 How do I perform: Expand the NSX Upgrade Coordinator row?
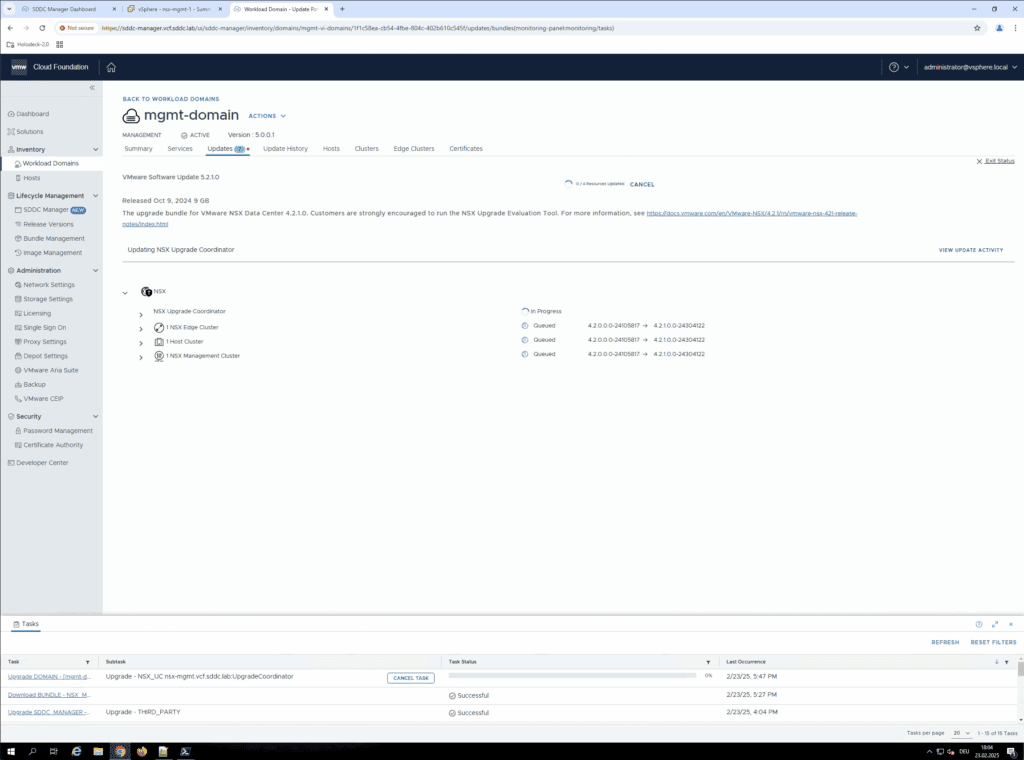coord(141,314)
